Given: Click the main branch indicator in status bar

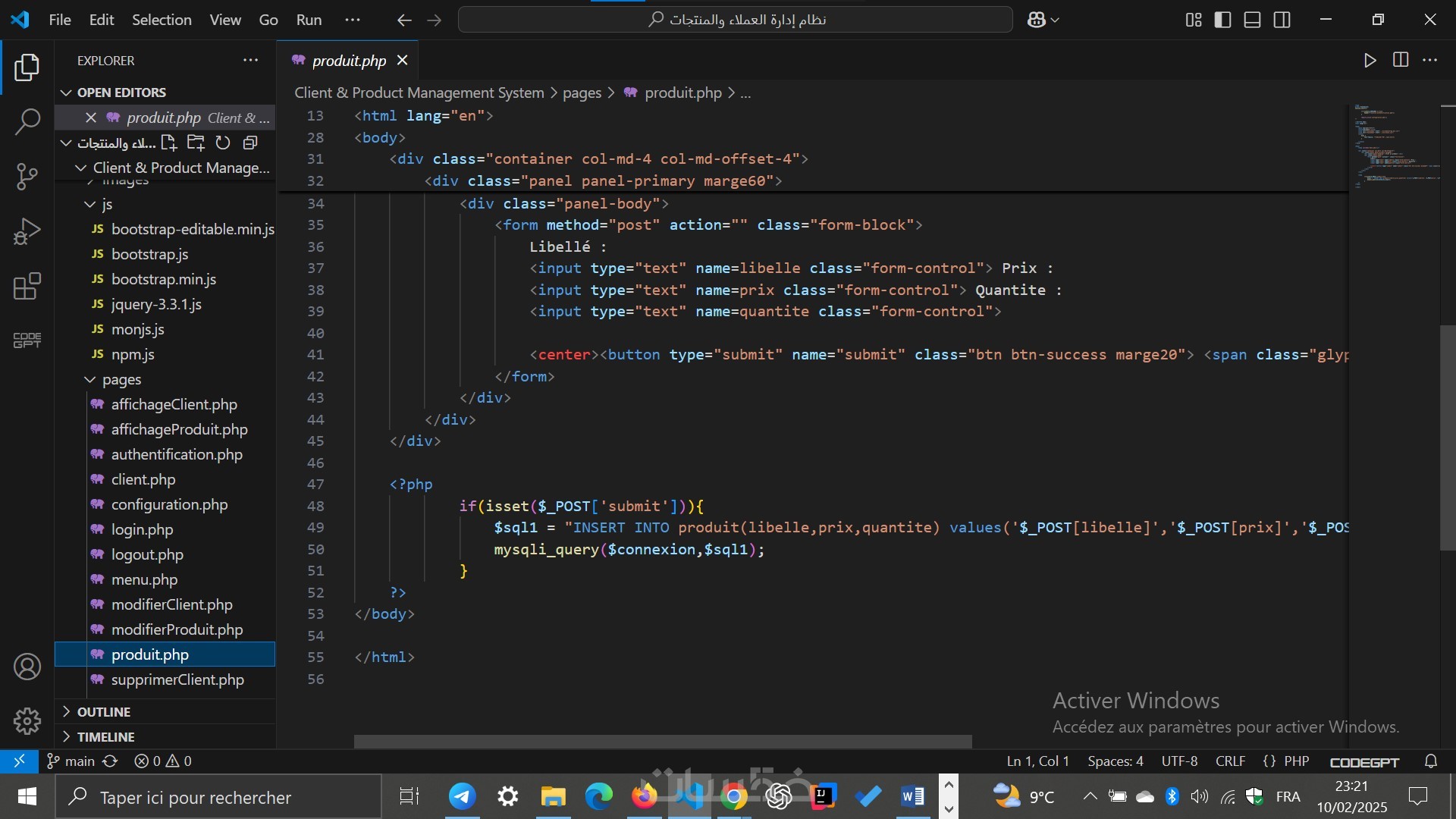Looking at the screenshot, I should pos(71,761).
